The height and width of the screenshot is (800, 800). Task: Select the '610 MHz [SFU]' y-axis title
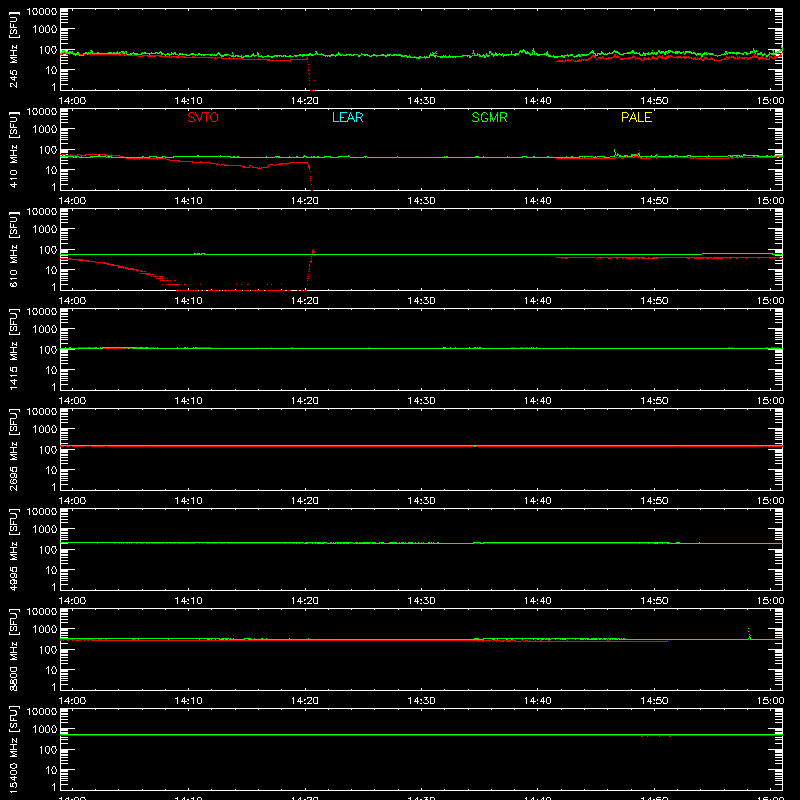click(13, 249)
